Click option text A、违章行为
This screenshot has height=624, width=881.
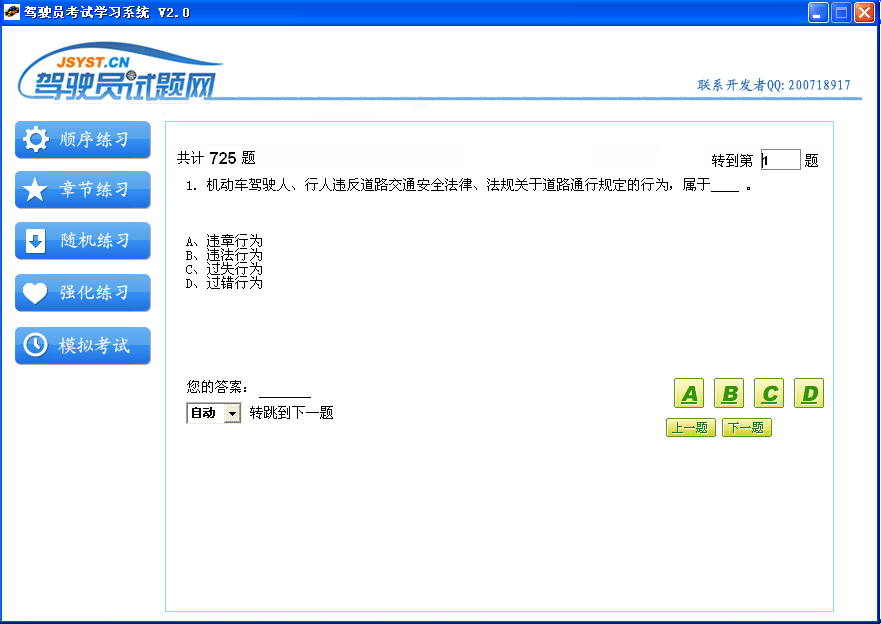(224, 242)
